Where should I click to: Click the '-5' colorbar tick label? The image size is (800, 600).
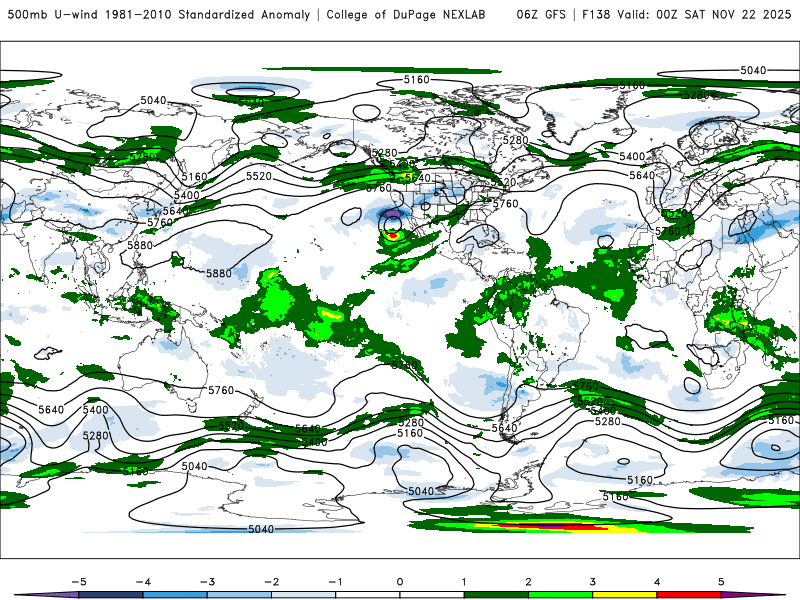click(79, 582)
